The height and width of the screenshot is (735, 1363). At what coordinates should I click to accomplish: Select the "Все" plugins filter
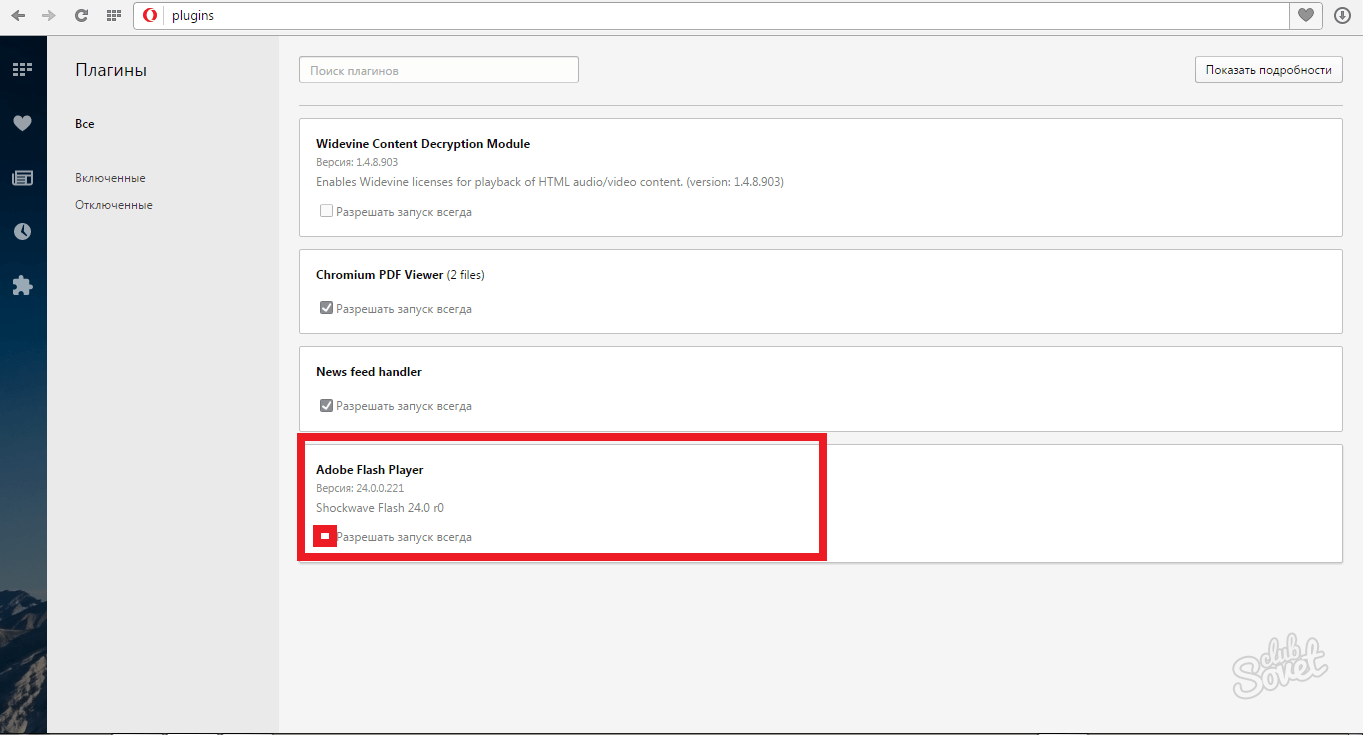pos(85,124)
